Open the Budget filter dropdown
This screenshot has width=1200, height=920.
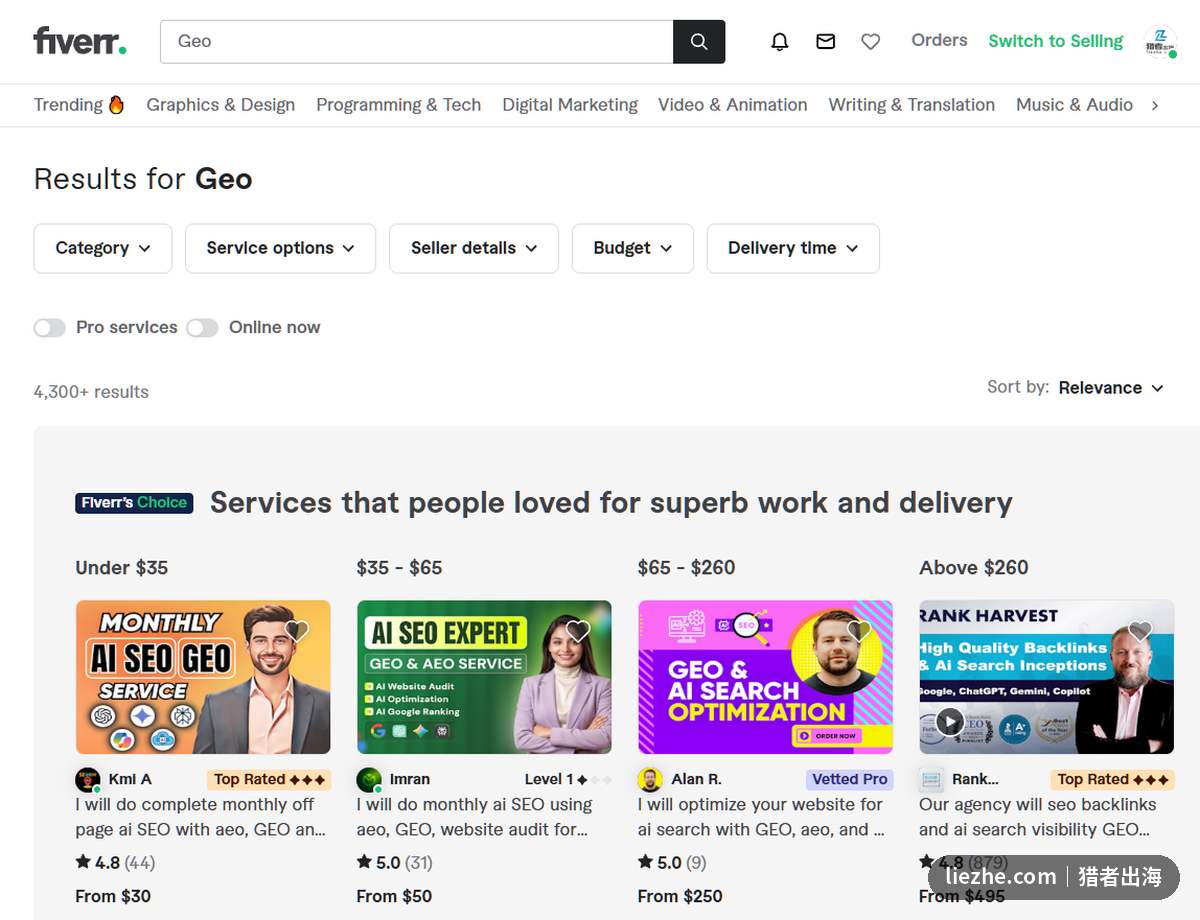pos(633,248)
